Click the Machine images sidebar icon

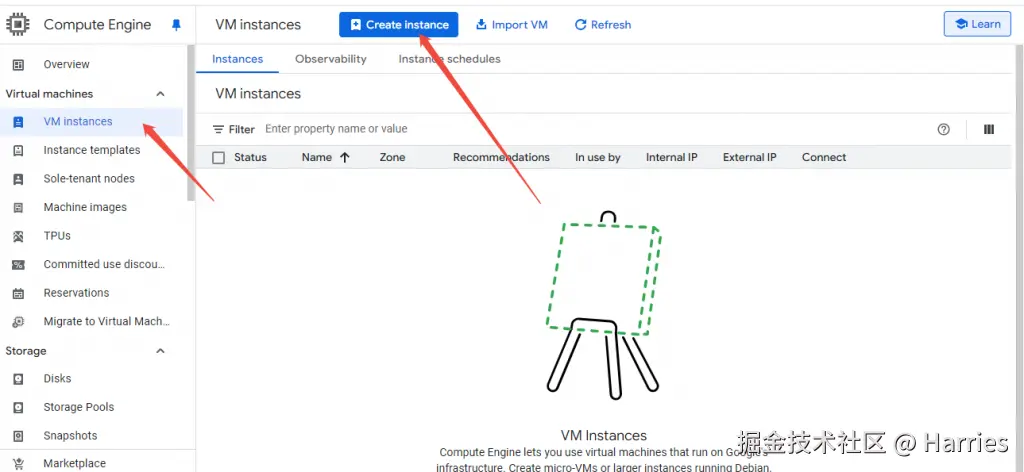18,208
